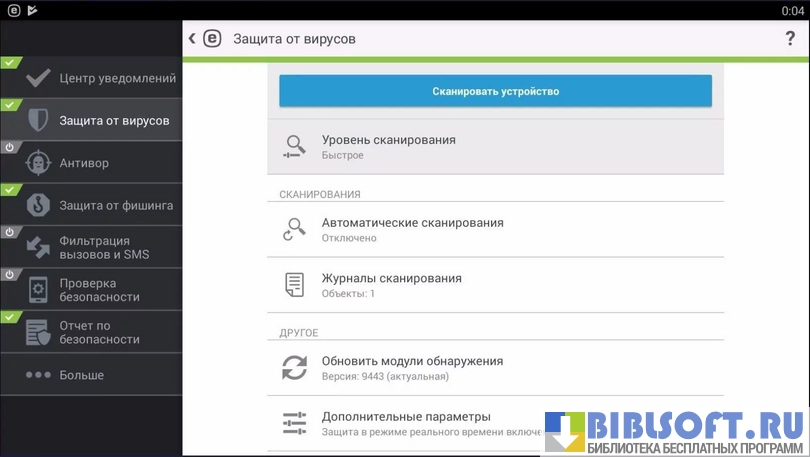Viewport: 810px width, 457px height.
Task: Click the Антивор target icon in sidebar
Action: (38, 163)
